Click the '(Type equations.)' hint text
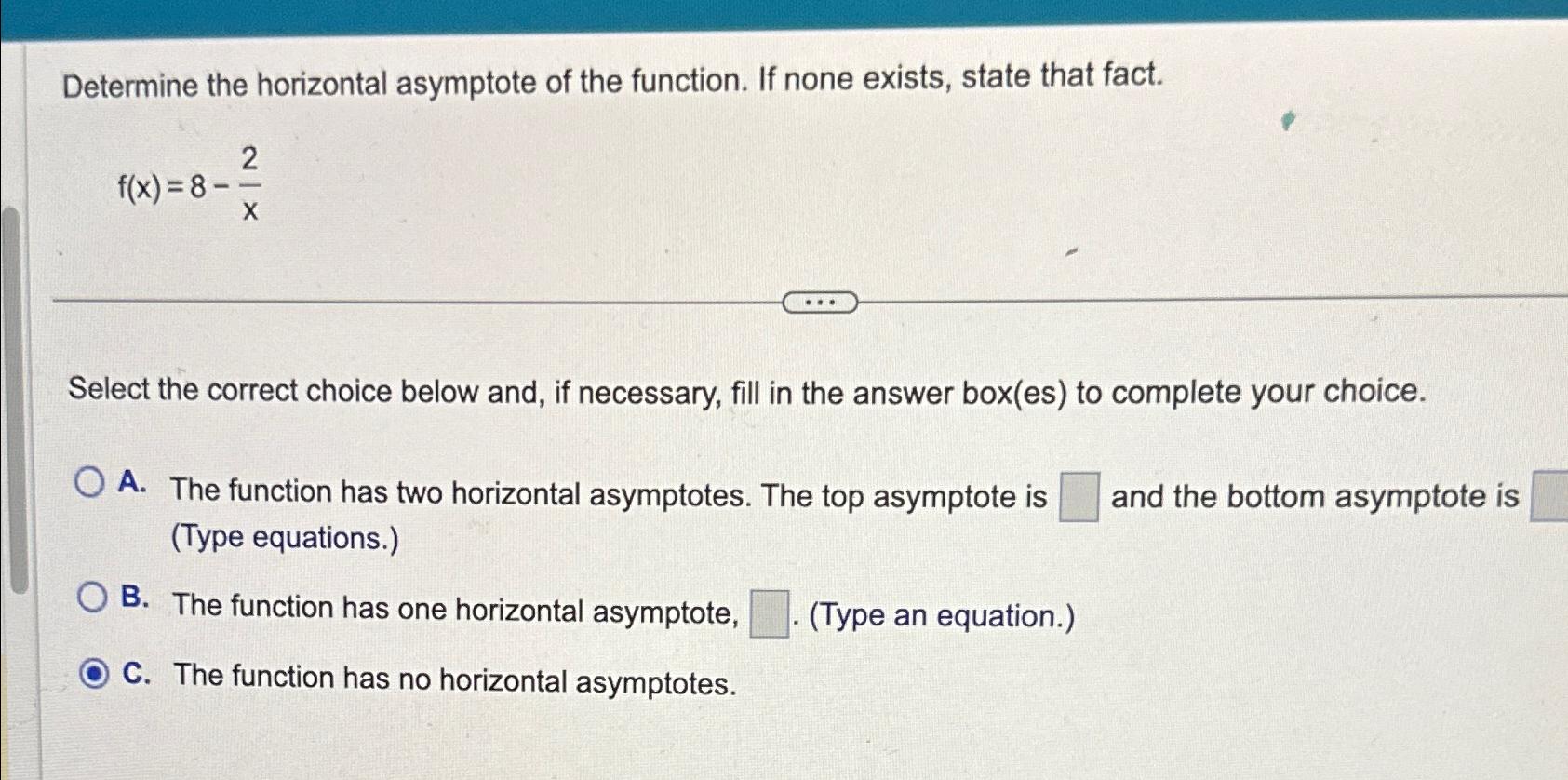The height and width of the screenshot is (780, 1568). [283, 538]
